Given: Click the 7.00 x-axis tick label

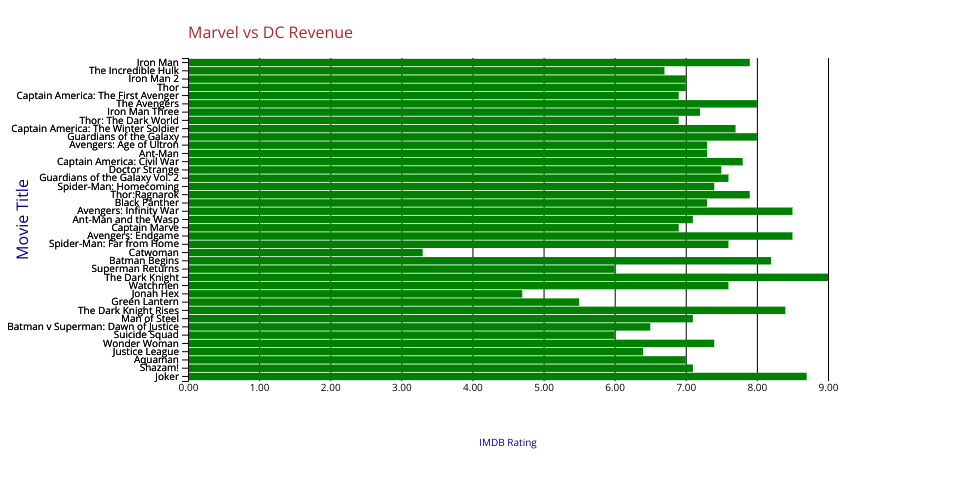Looking at the screenshot, I should point(686,388).
